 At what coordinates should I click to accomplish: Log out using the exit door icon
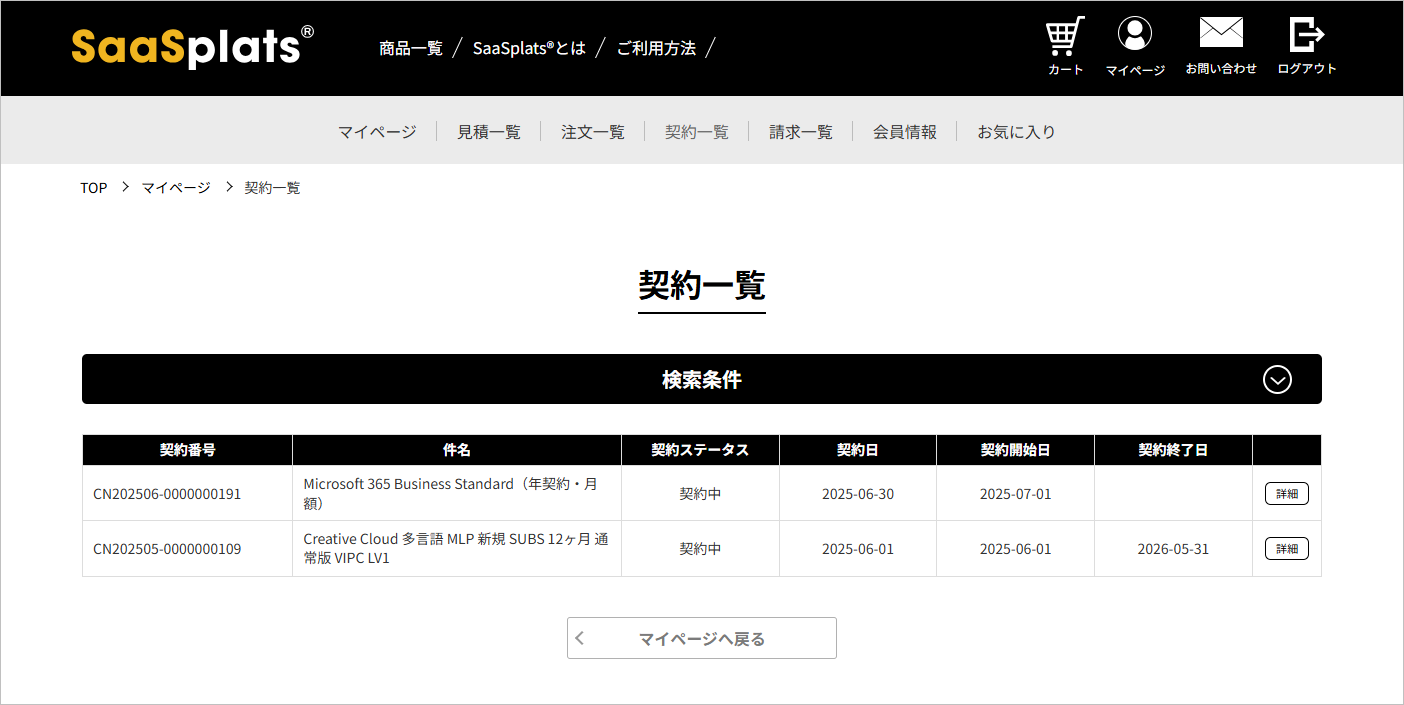pyautogui.click(x=1307, y=34)
